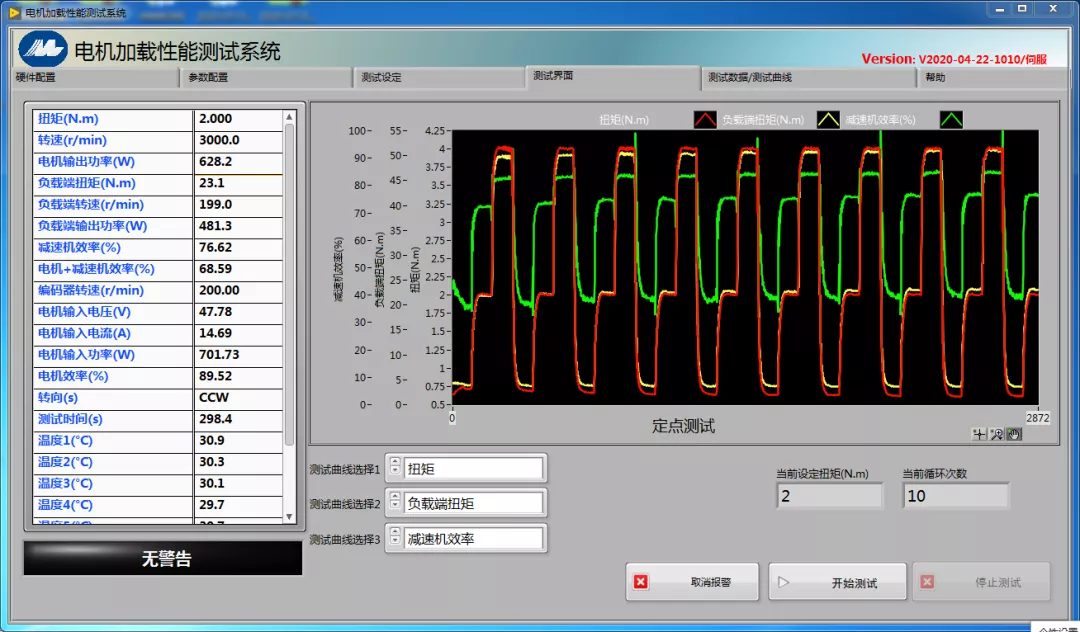Open the 测试曲线选择3 减速机效率 dropdown

click(474, 538)
